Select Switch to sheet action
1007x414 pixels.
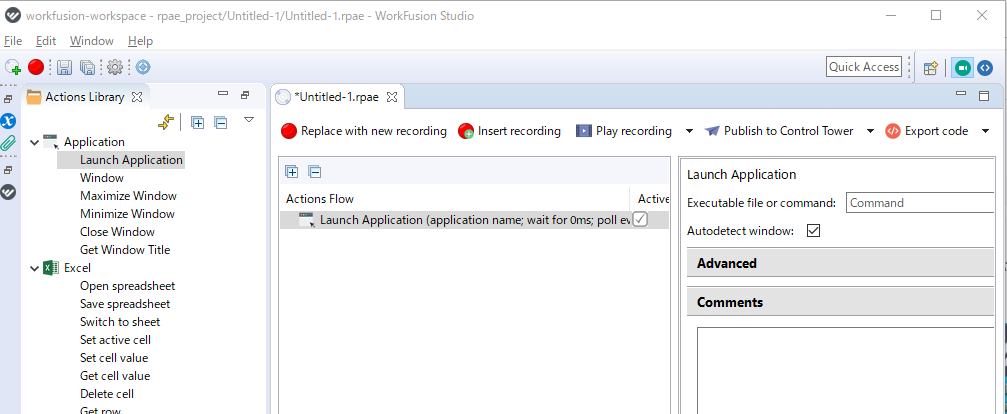[x=120, y=322]
